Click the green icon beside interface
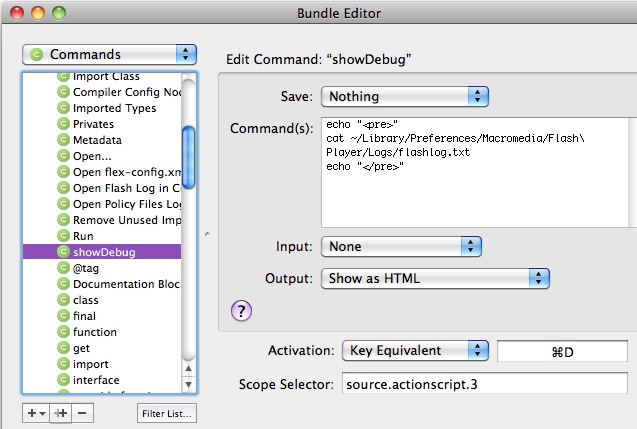The height and width of the screenshot is (429, 637). point(63,380)
